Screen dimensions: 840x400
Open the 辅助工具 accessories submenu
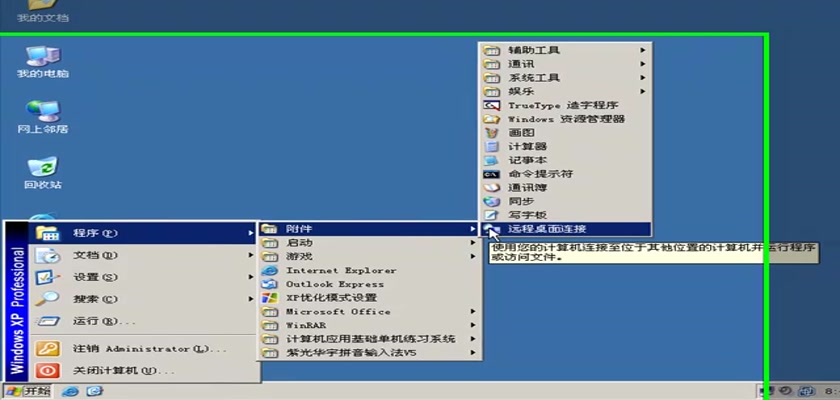tap(566, 50)
